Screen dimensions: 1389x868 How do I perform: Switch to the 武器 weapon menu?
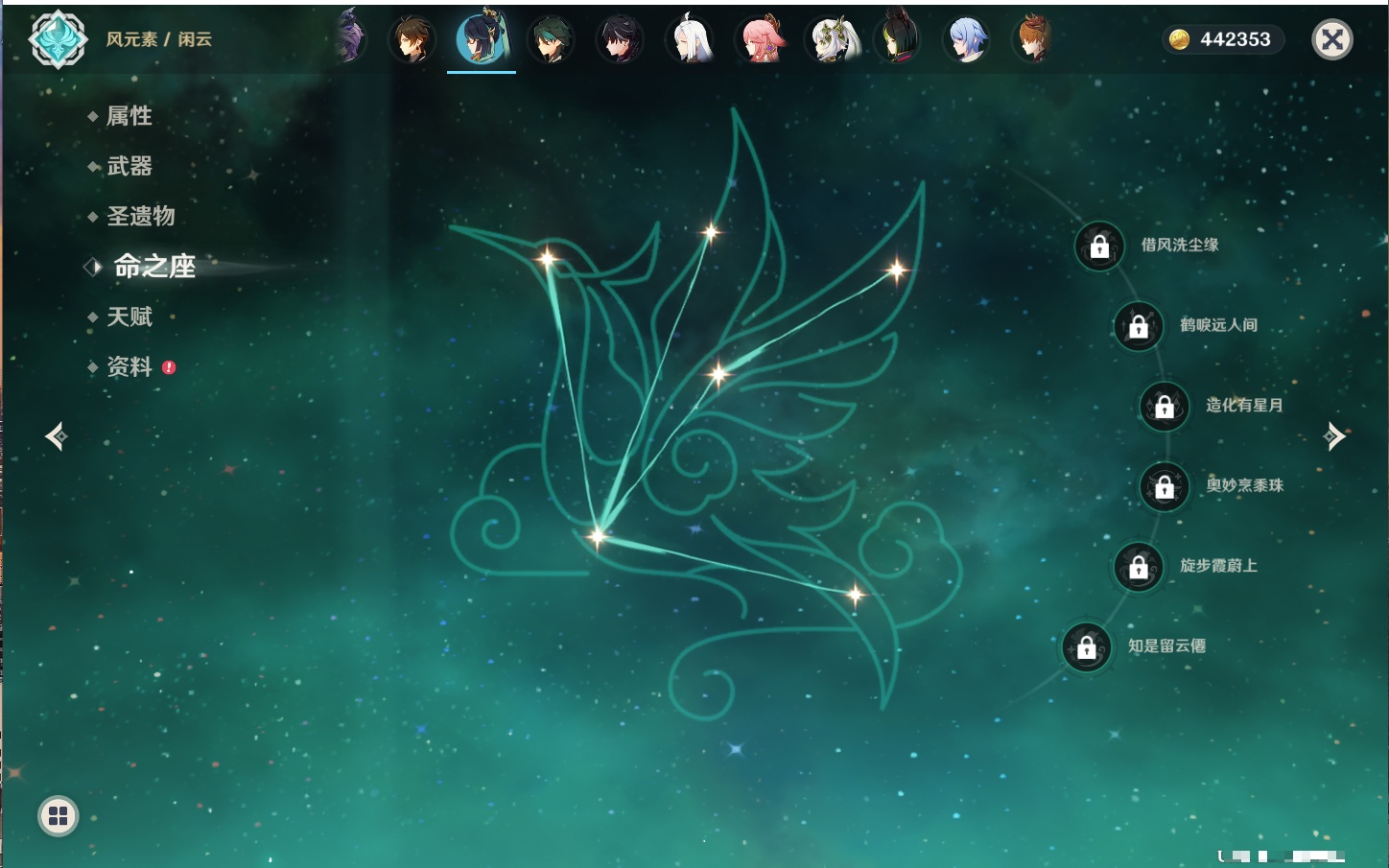point(129,166)
